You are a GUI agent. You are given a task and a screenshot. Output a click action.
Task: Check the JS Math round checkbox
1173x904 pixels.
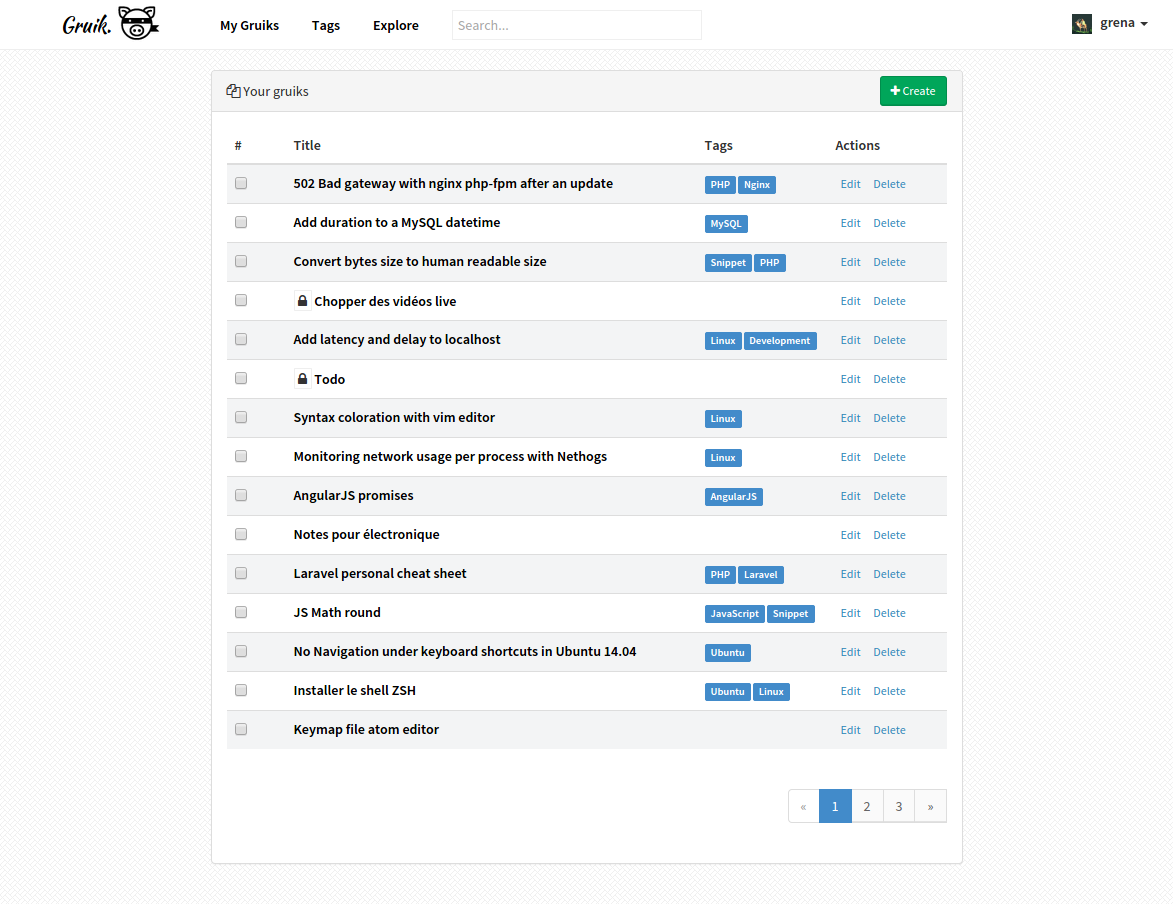tap(241, 612)
